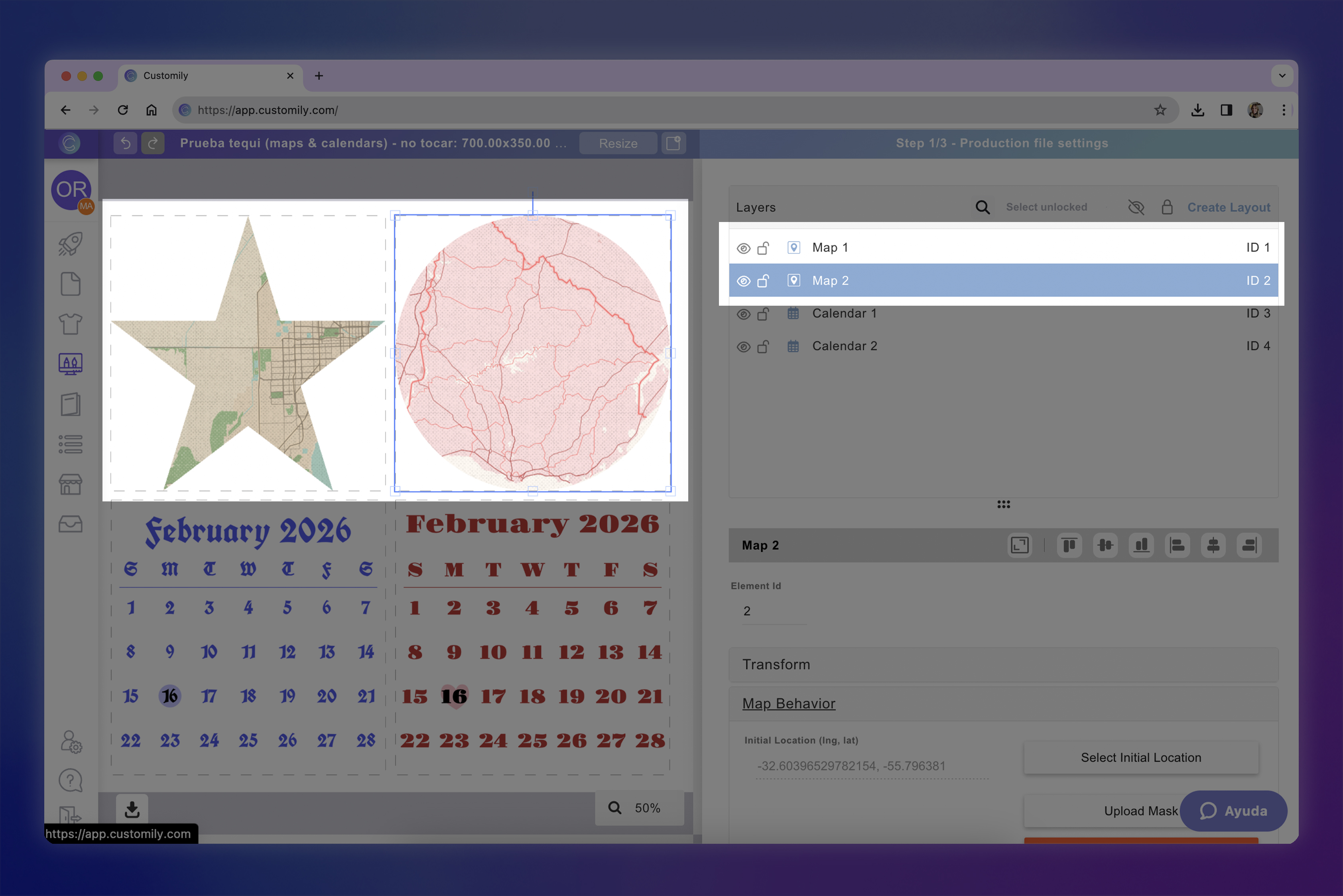
Task: Select the Calendar 1 layer
Action: click(844, 314)
